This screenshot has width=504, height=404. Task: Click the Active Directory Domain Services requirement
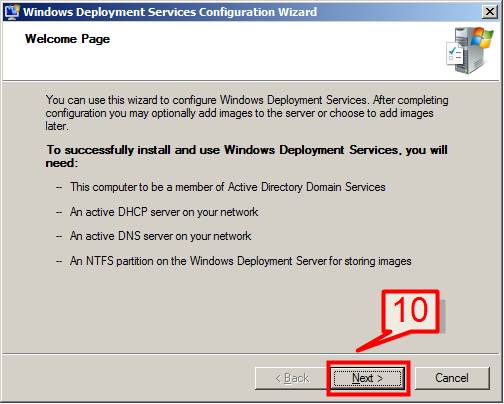(x=228, y=187)
